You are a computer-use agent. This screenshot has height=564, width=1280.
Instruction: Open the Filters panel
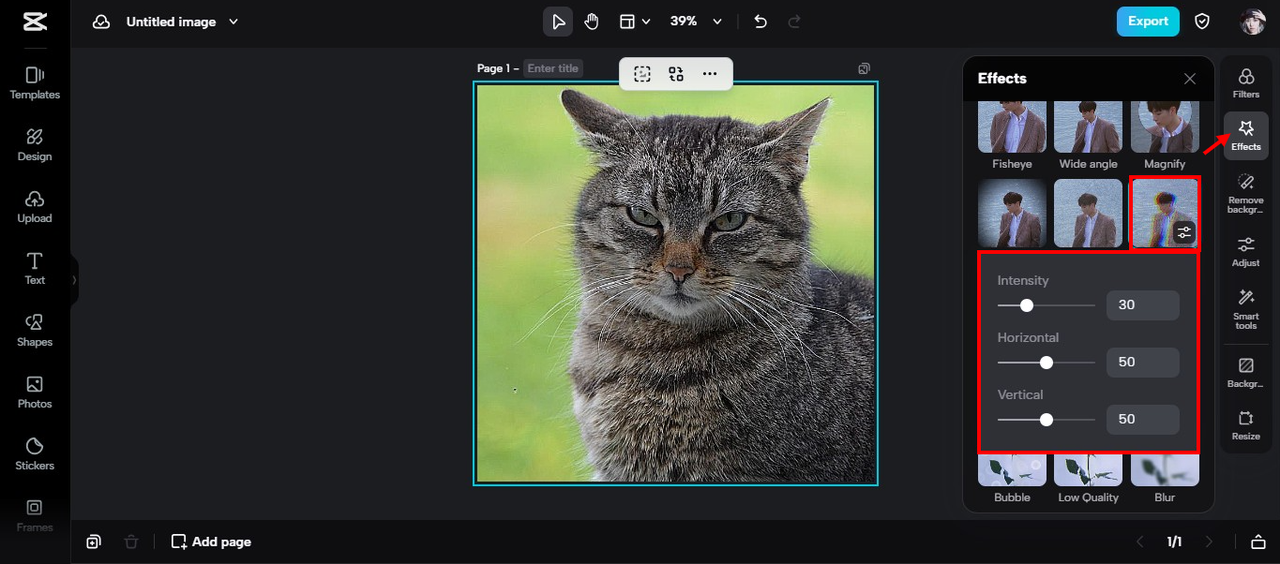1246,83
